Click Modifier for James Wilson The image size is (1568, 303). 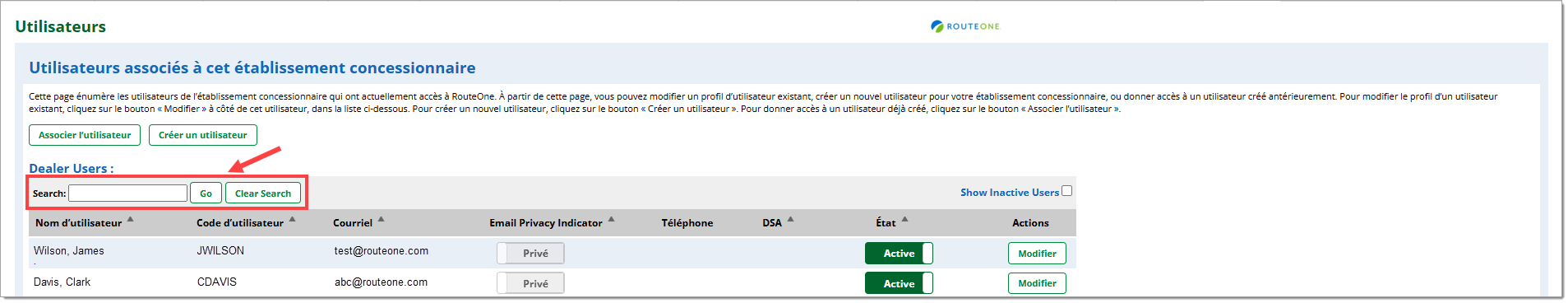click(x=1037, y=254)
